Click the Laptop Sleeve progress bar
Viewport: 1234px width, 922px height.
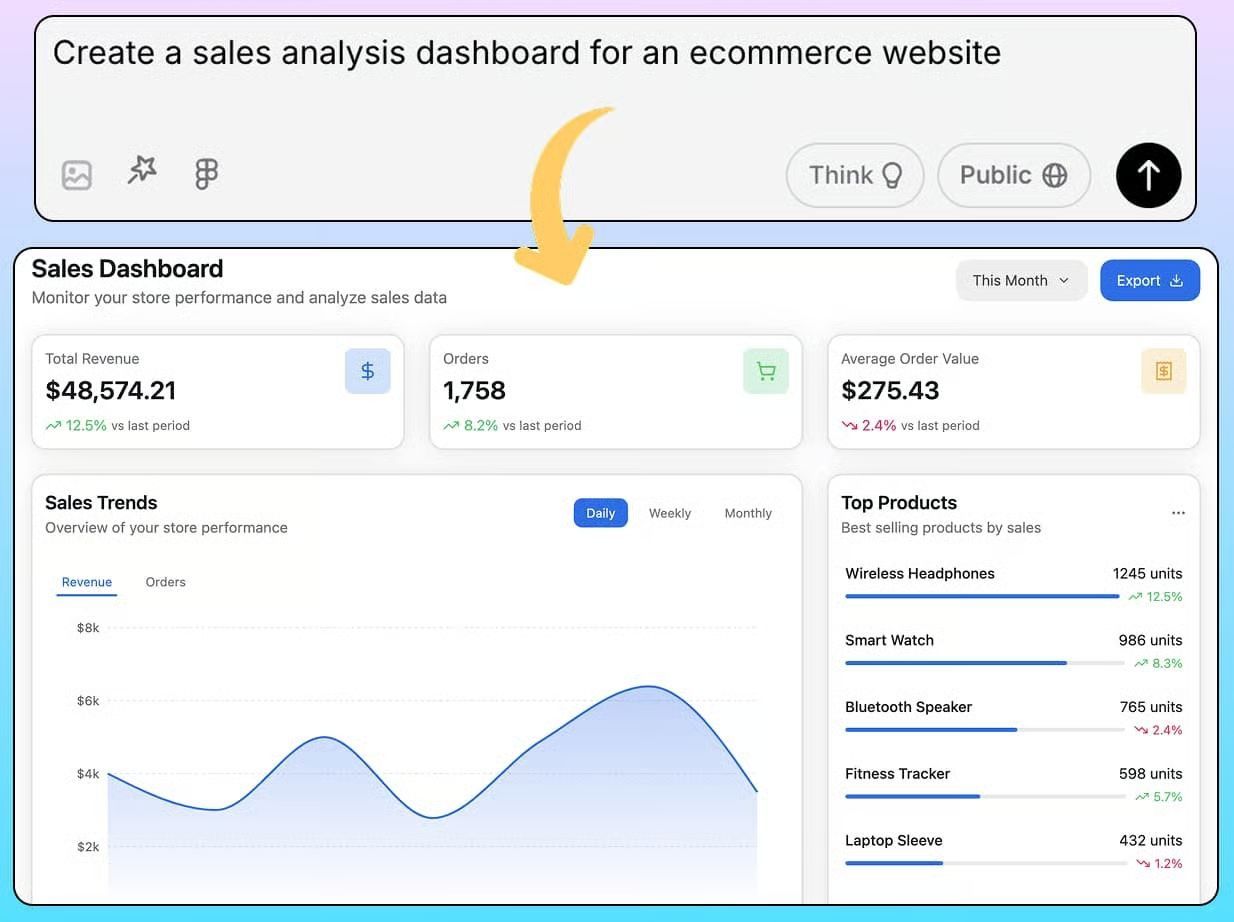(985, 863)
